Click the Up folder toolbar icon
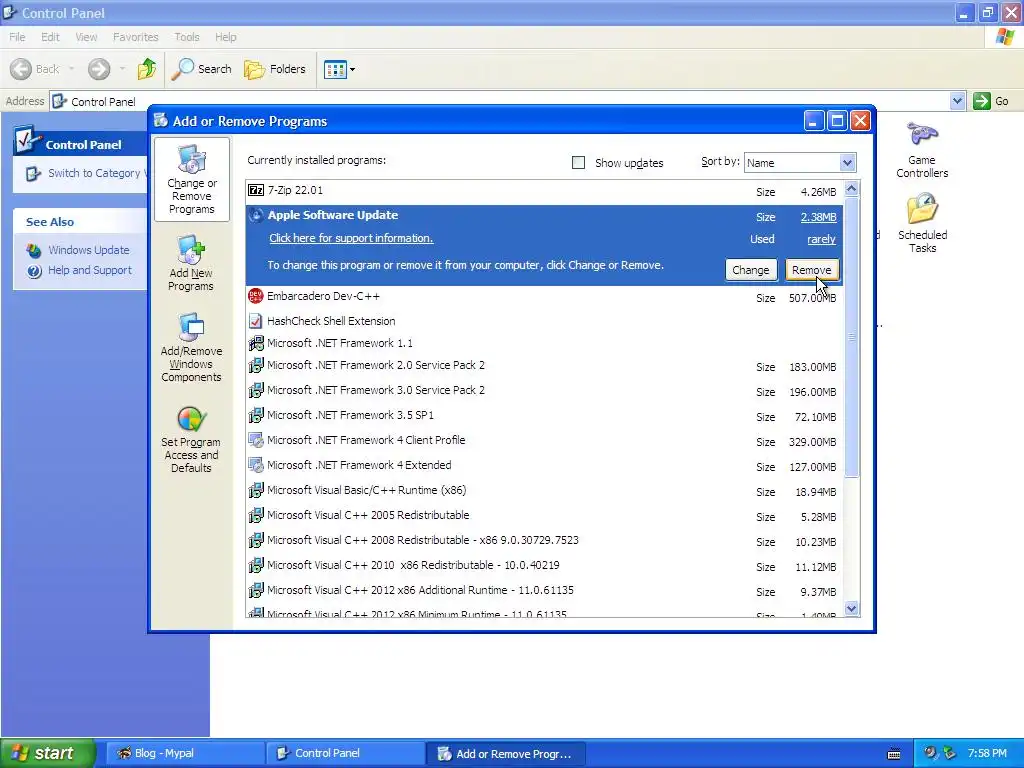1024x768 pixels. coord(147,69)
